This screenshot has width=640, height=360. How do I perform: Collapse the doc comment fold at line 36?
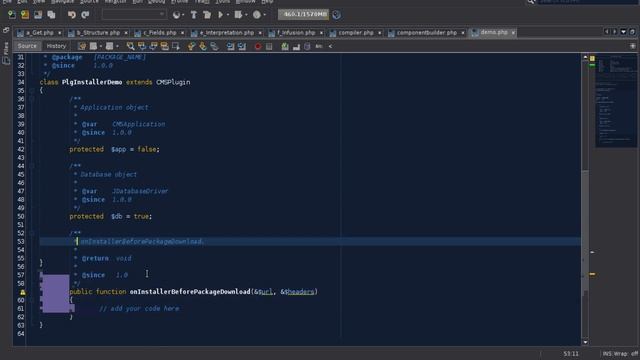point(31,99)
